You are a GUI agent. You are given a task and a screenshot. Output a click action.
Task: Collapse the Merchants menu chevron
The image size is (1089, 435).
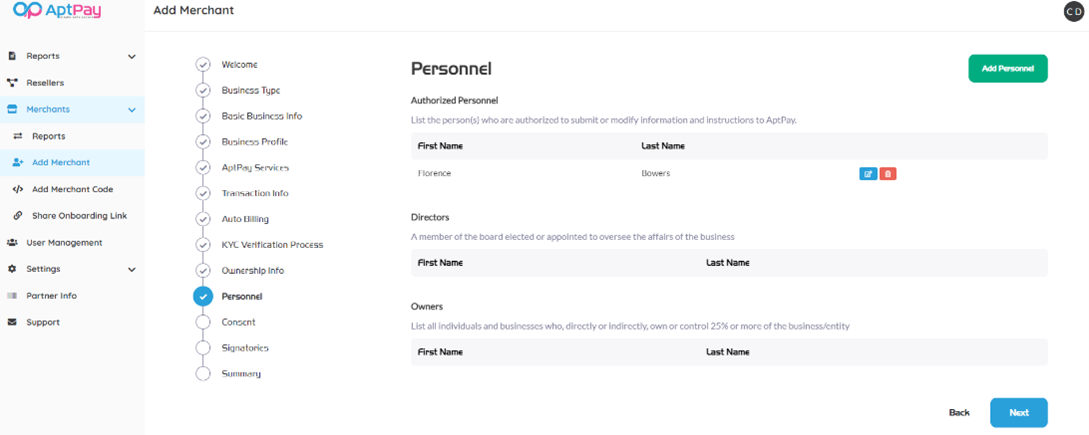pos(132,110)
